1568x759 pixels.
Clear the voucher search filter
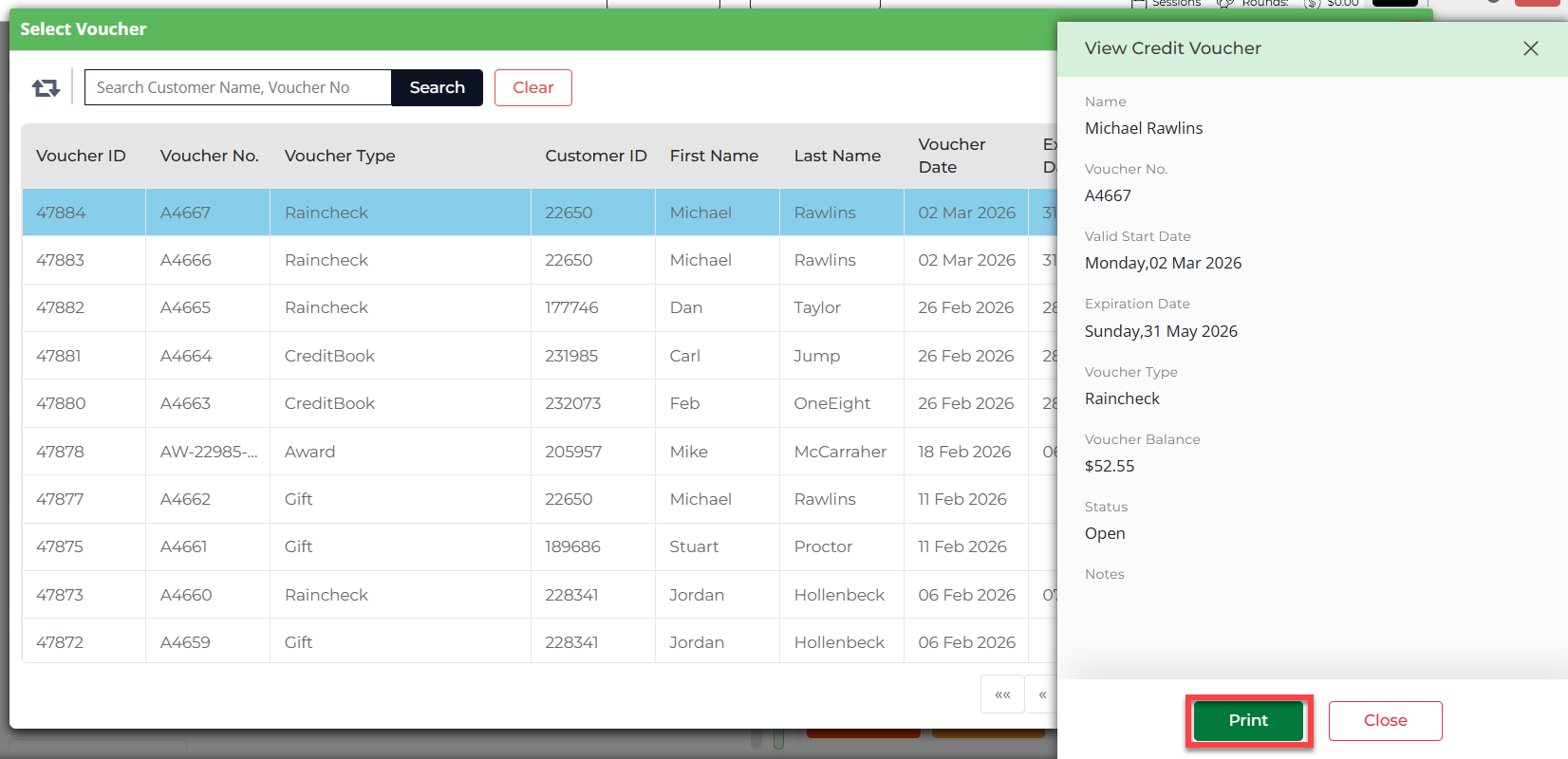click(x=532, y=87)
